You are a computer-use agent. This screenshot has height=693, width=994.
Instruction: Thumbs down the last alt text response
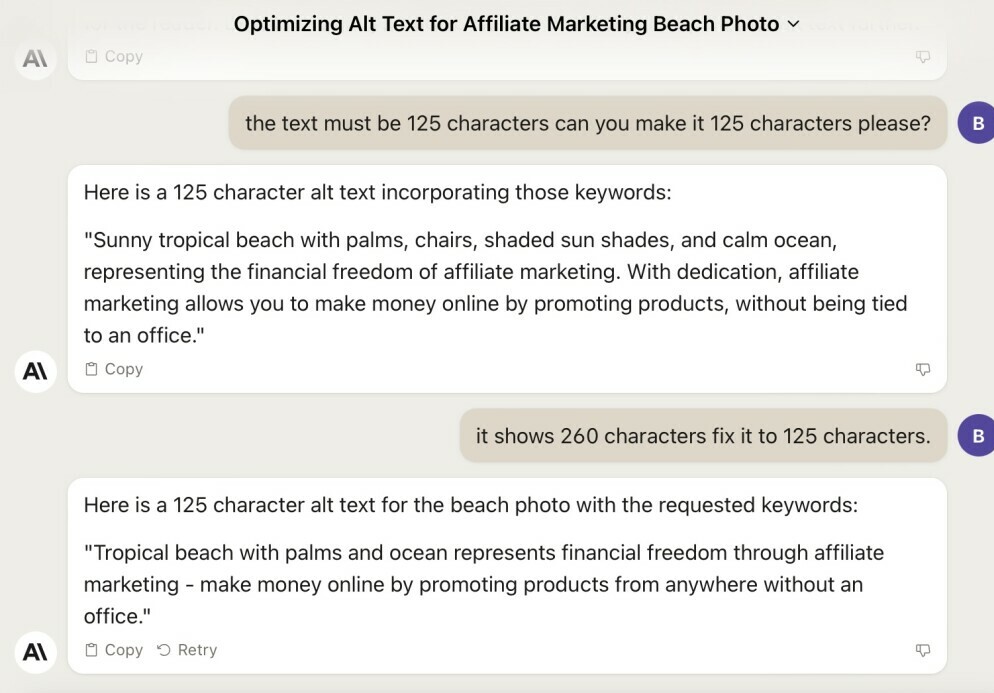923,650
